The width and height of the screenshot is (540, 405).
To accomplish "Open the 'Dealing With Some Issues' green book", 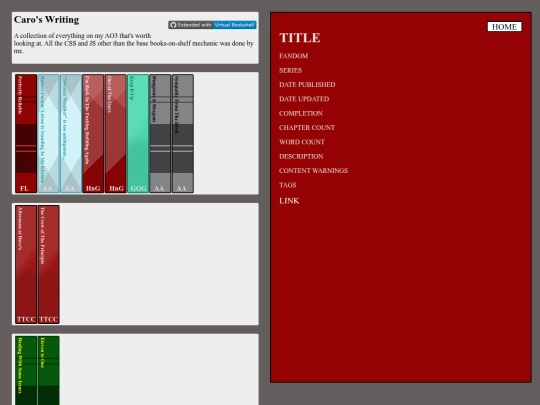I will tap(26, 371).
